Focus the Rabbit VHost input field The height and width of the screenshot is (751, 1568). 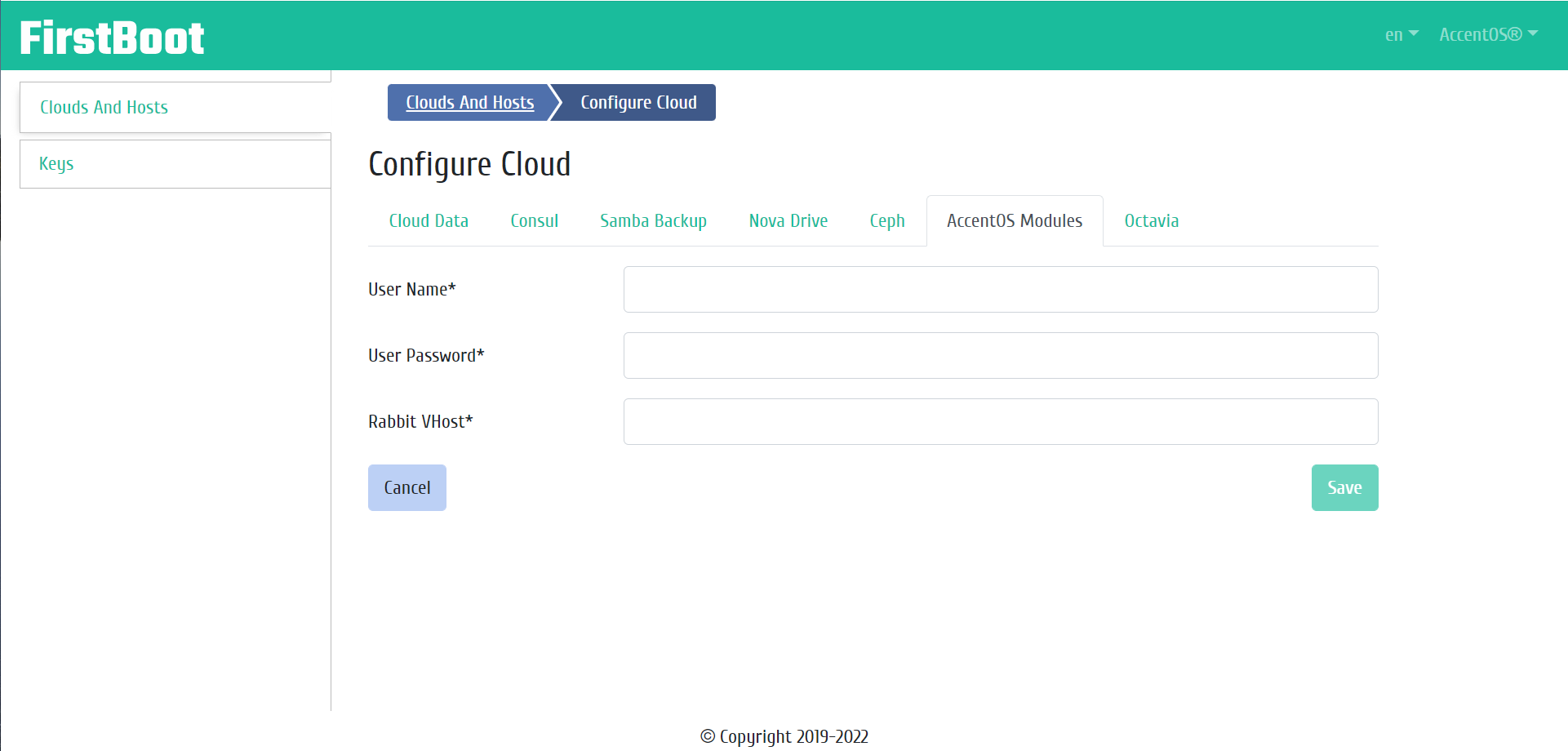1001,421
